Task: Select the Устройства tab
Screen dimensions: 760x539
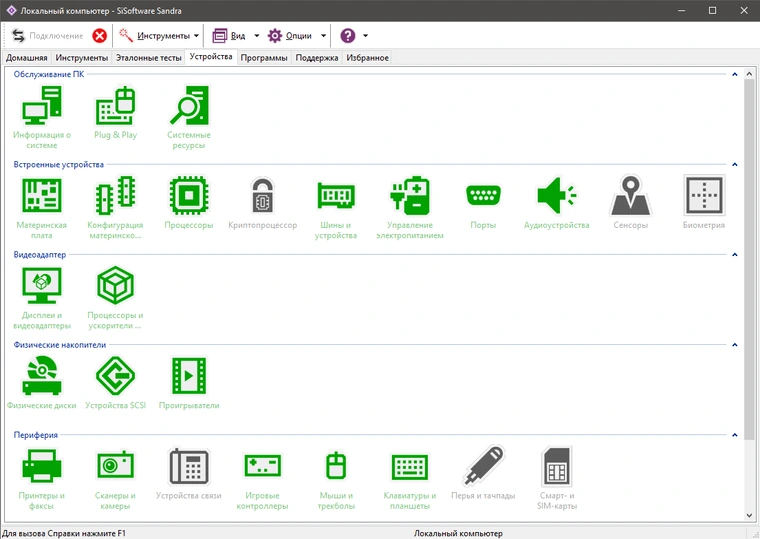Action: [211, 57]
